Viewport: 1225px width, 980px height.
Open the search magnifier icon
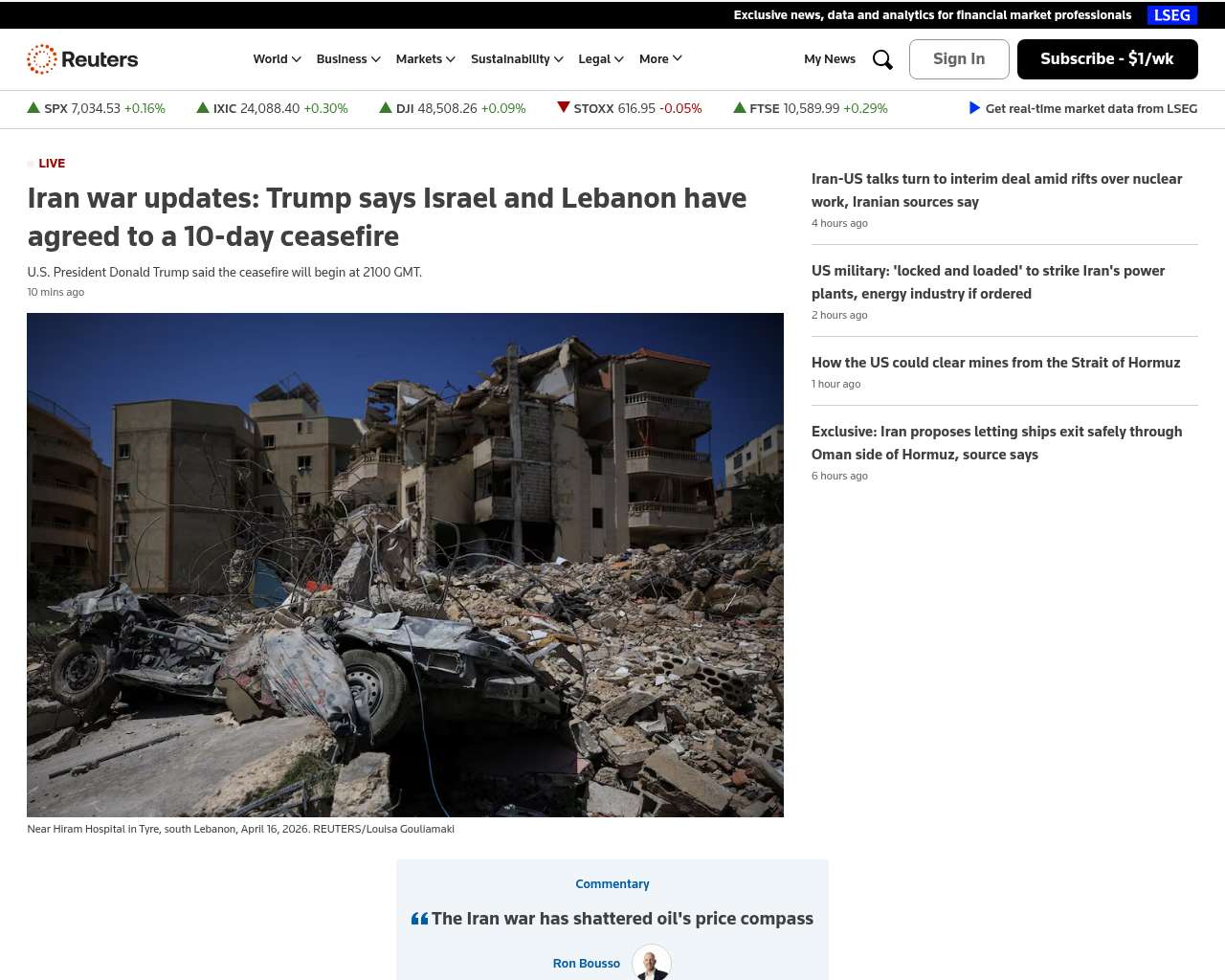pos(882,59)
